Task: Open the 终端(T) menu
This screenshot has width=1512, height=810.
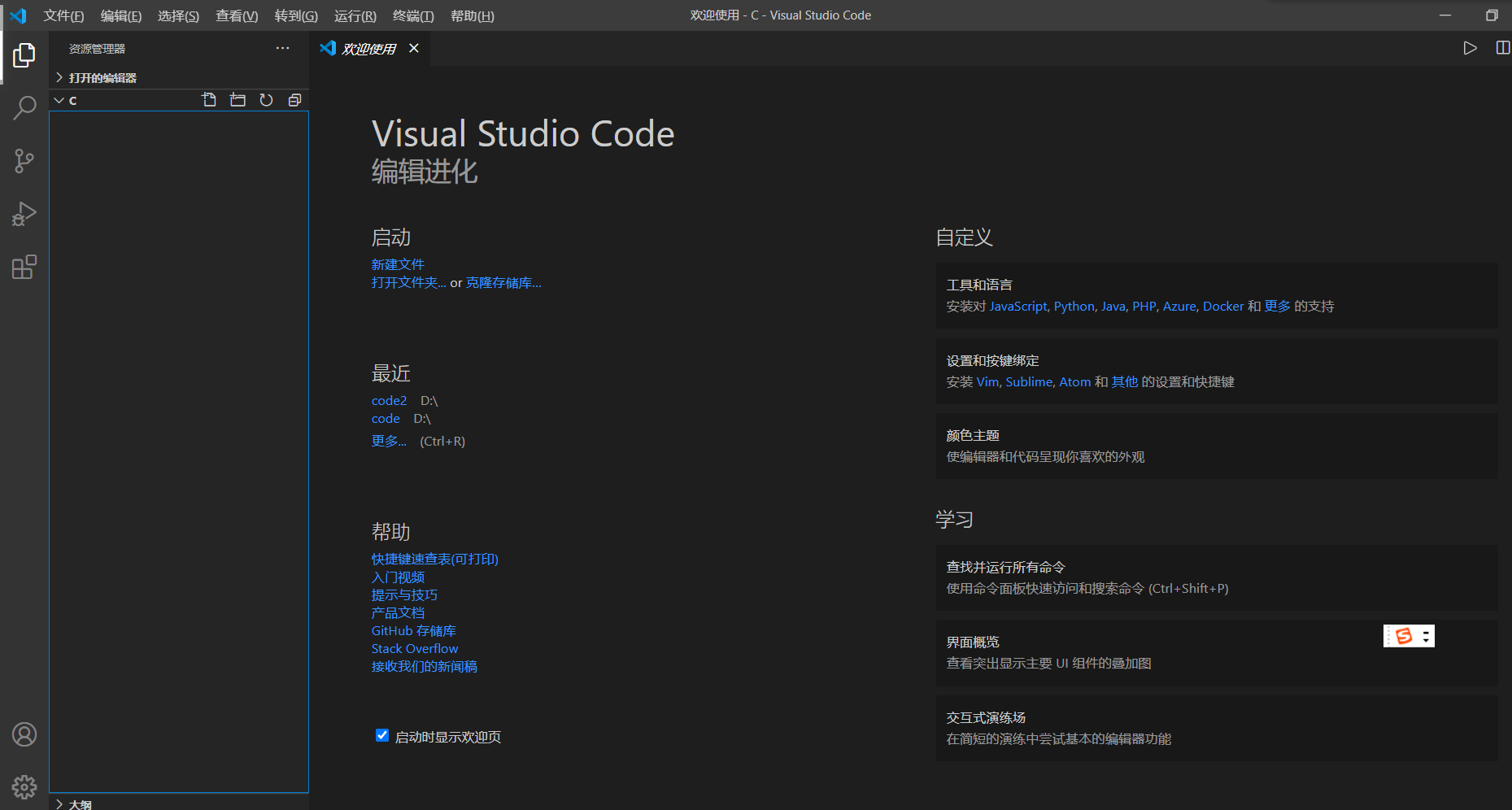Action: tap(413, 15)
